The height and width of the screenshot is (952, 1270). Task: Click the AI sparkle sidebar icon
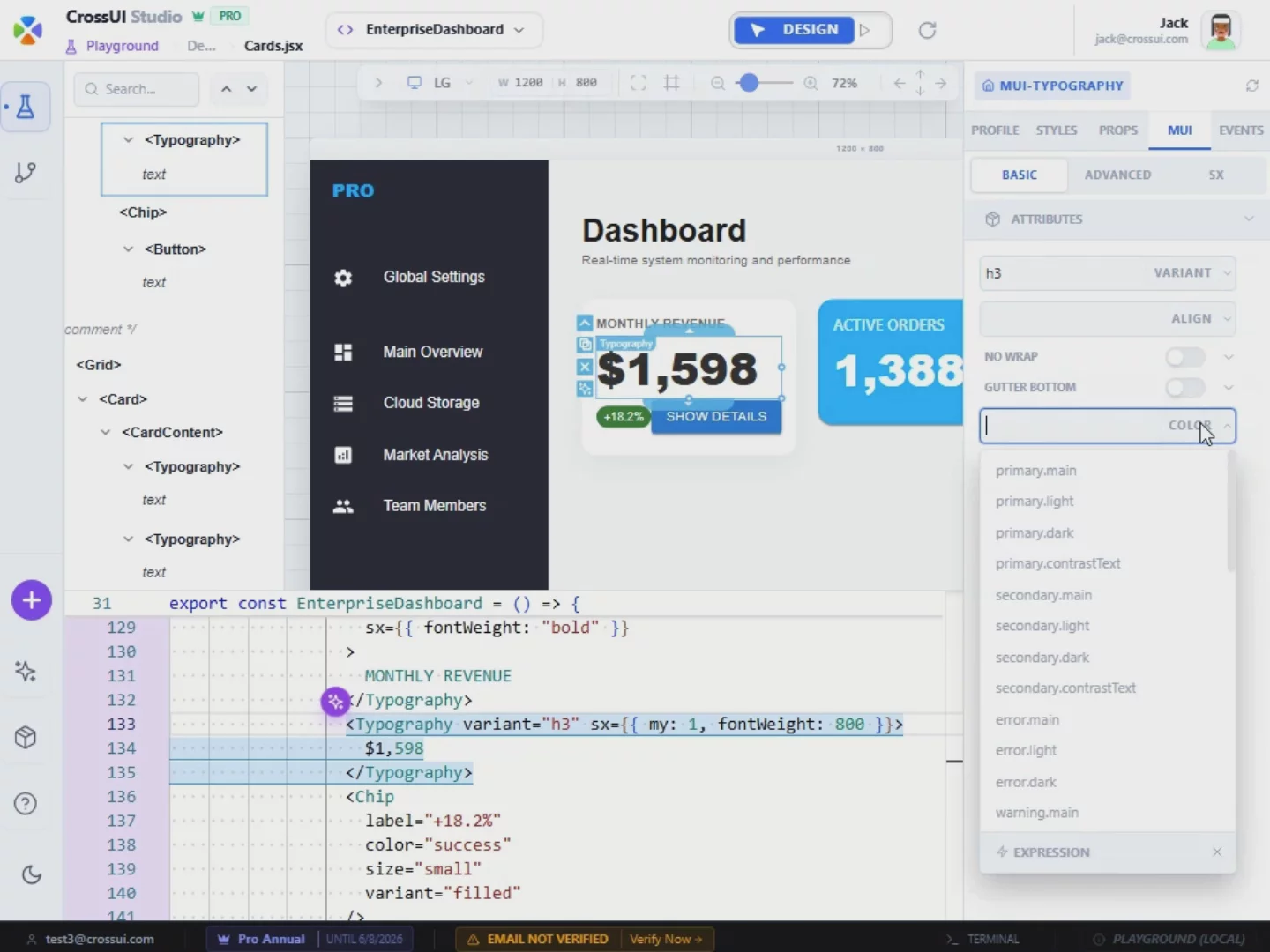tap(26, 672)
